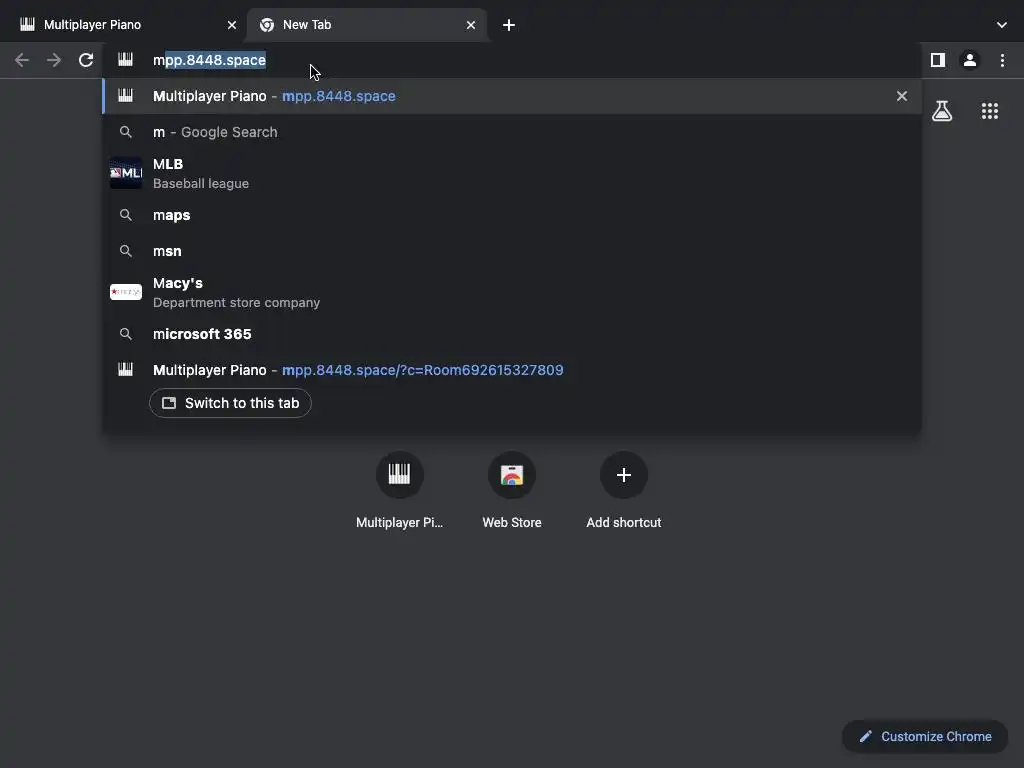Click the Macy's logo thumbnail

pyautogui.click(x=126, y=292)
